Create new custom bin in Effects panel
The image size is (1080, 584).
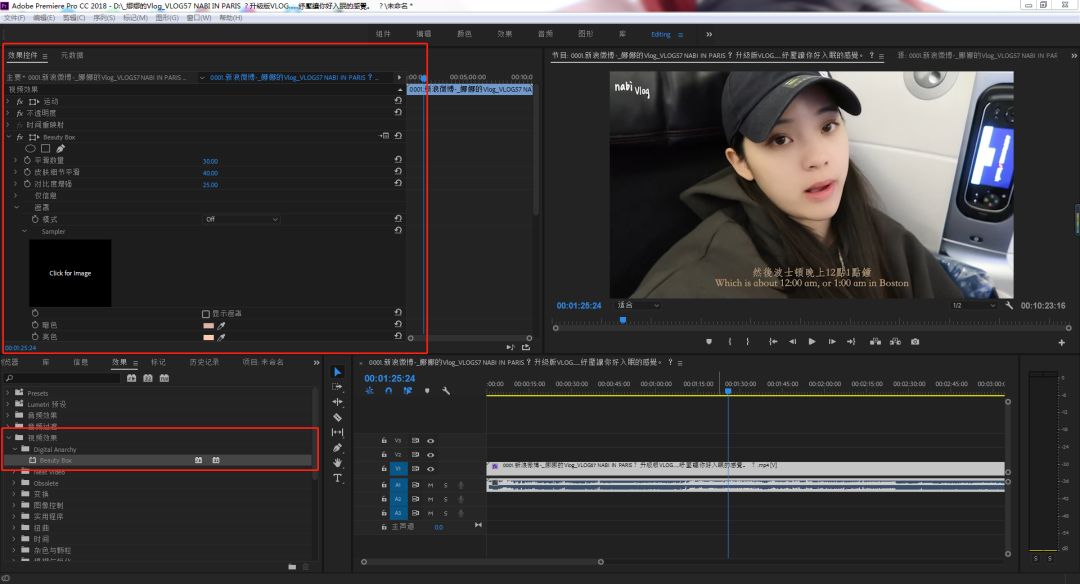292,567
